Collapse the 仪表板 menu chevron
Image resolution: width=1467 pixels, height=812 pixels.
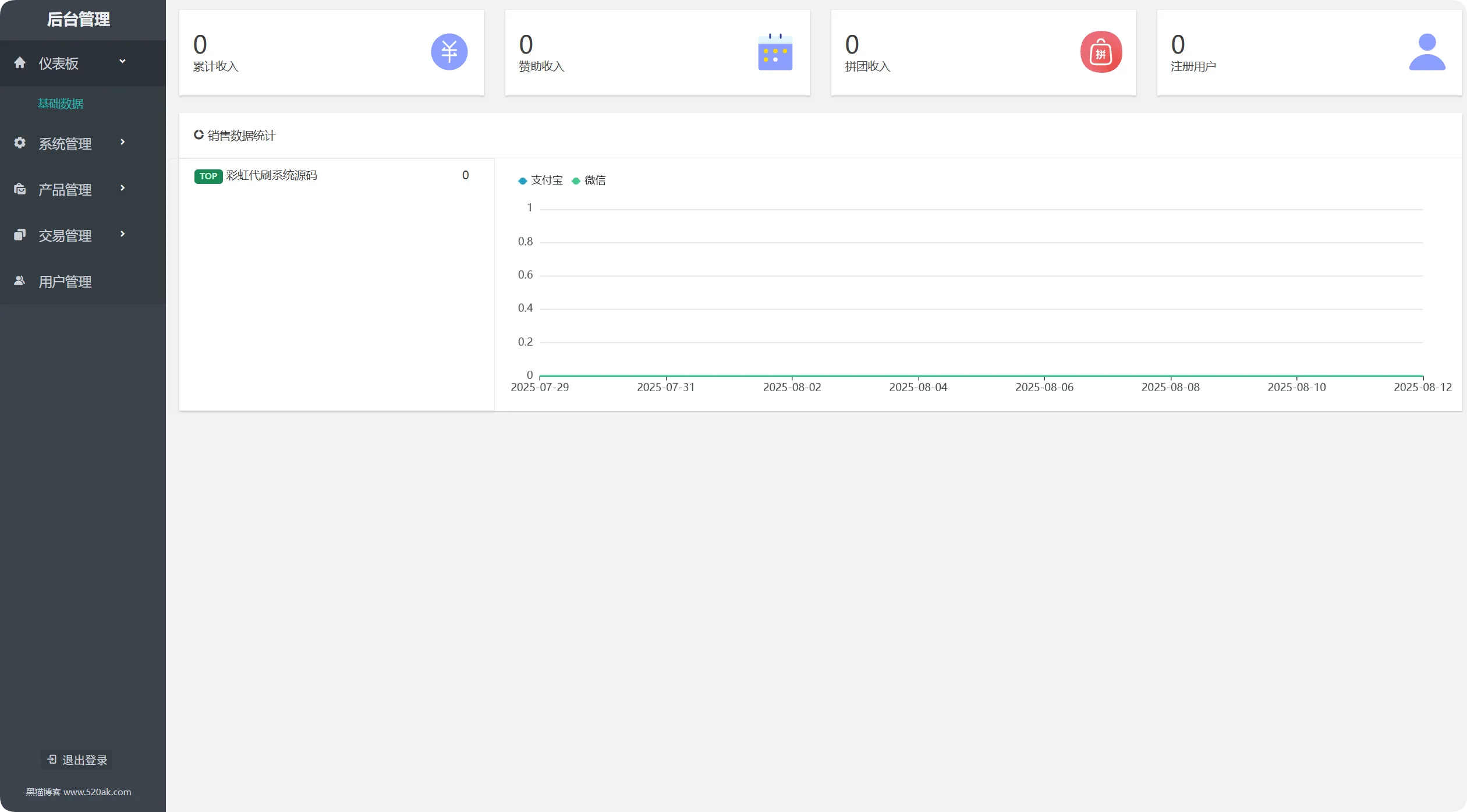(x=122, y=61)
